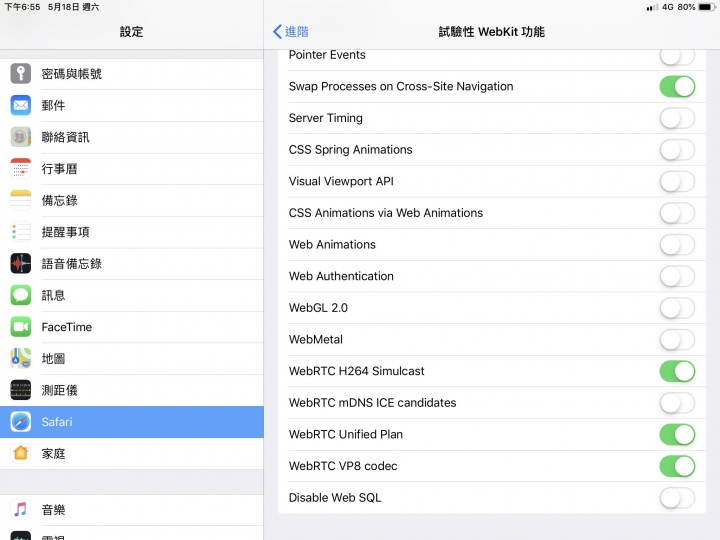Enable CSS Spring Animations switch
Image resolution: width=720 pixels, height=540 pixels.
(677, 150)
